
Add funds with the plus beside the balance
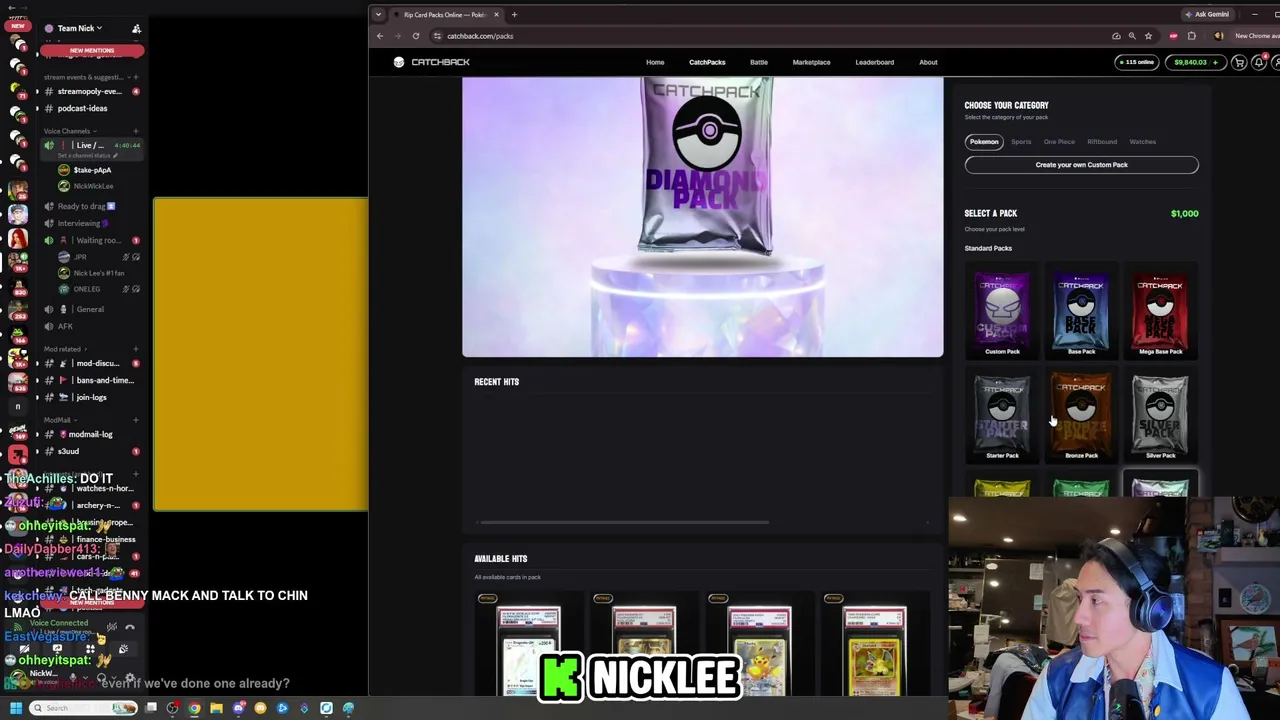coord(1215,62)
